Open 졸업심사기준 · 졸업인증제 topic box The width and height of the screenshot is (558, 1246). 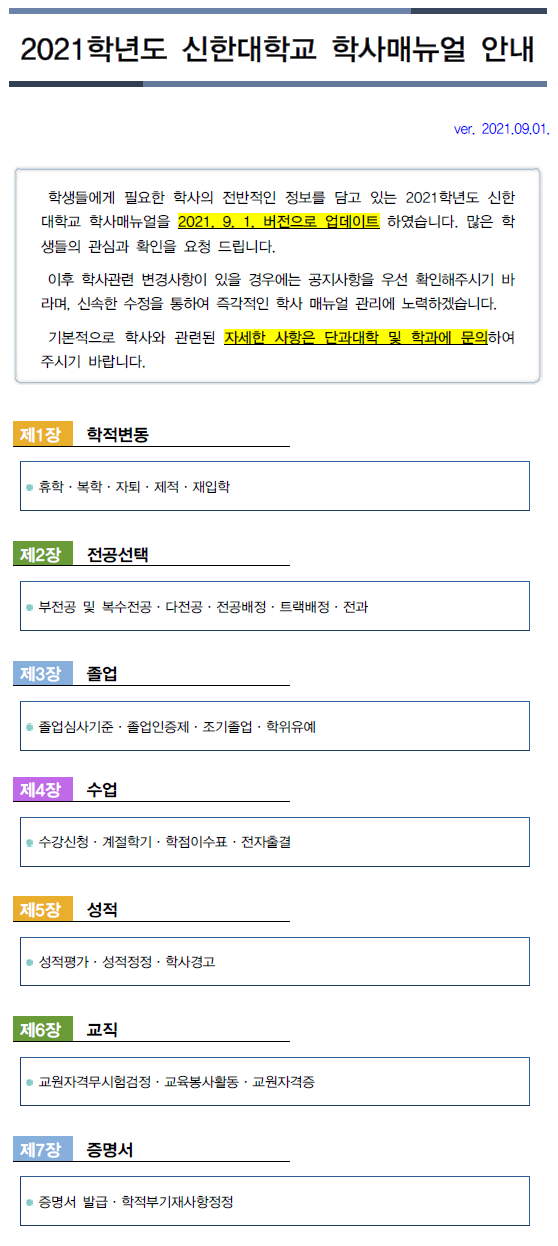click(275, 726)
